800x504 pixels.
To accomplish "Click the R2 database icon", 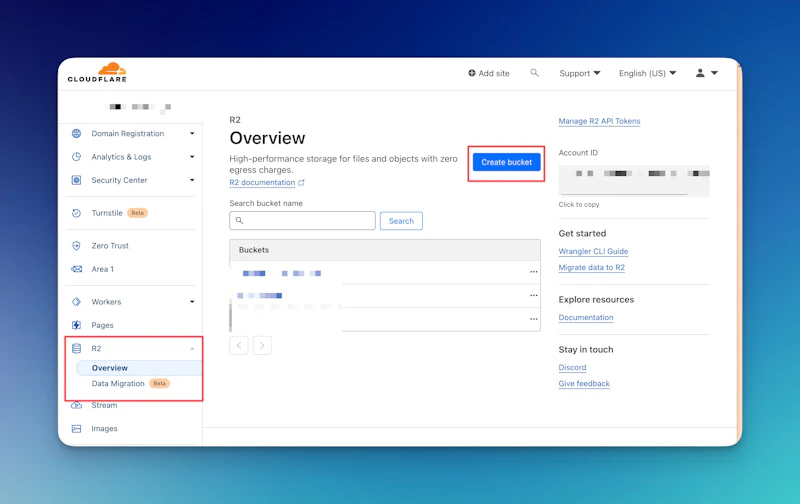I will [77, 348].
